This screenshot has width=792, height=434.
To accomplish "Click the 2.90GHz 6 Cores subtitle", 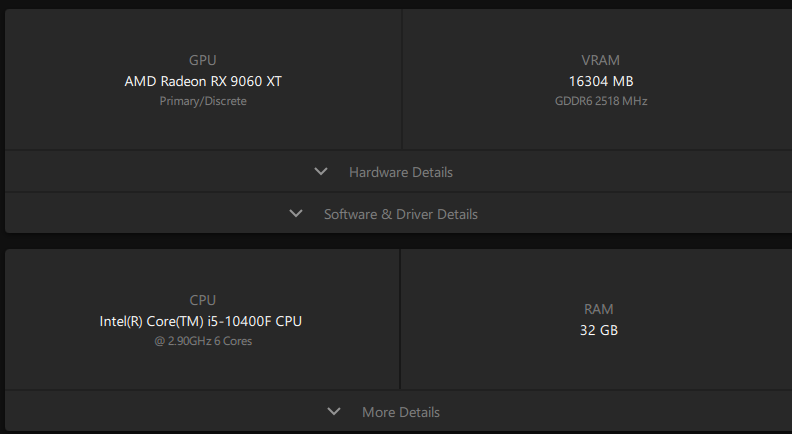I will (x=203, y=341).
